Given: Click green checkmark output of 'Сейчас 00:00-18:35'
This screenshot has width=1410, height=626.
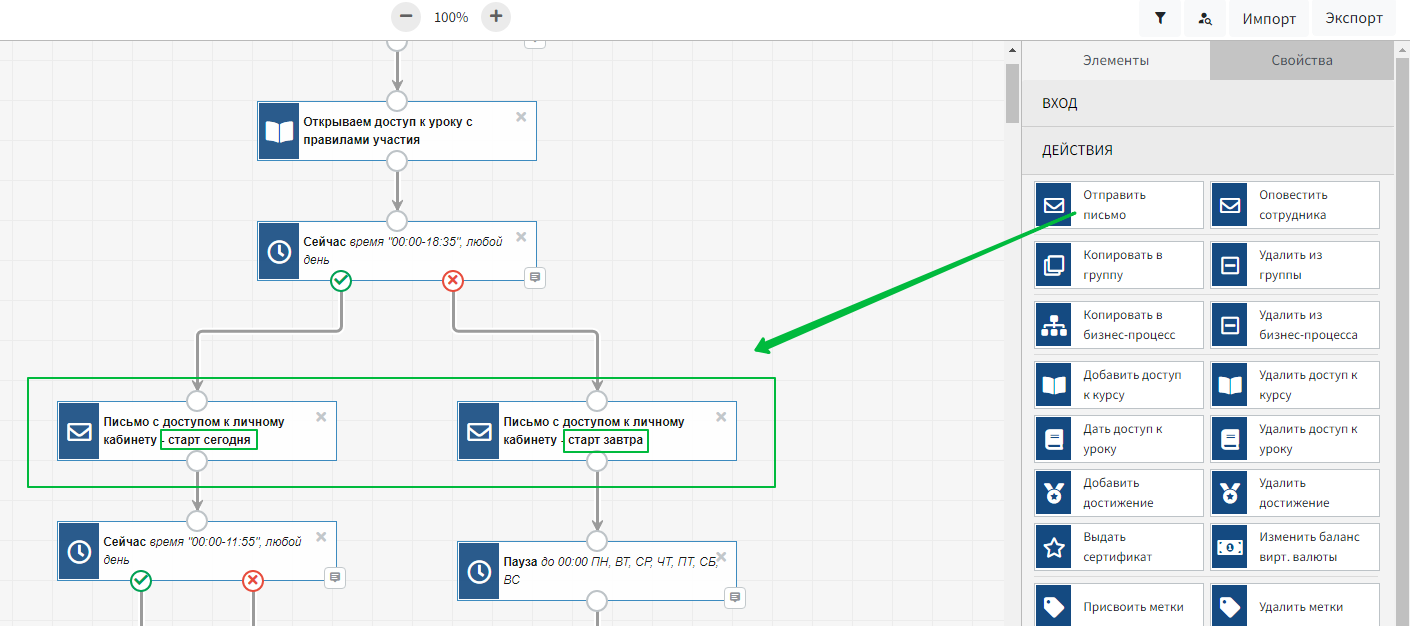Looking at the screenshot, I should pyautogui.click(x=341, y=281).
